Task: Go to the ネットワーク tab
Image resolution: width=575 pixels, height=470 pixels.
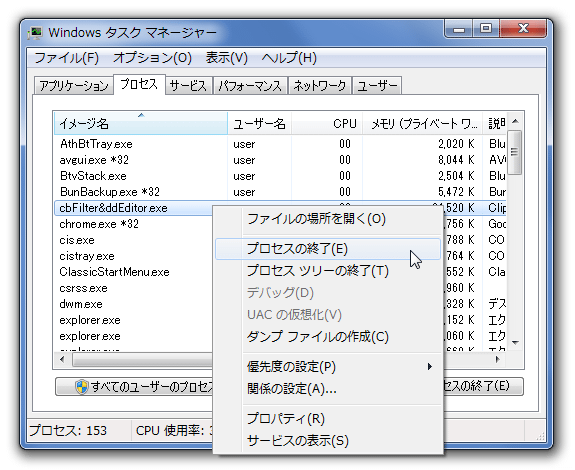Action: [x=320, y=86]
